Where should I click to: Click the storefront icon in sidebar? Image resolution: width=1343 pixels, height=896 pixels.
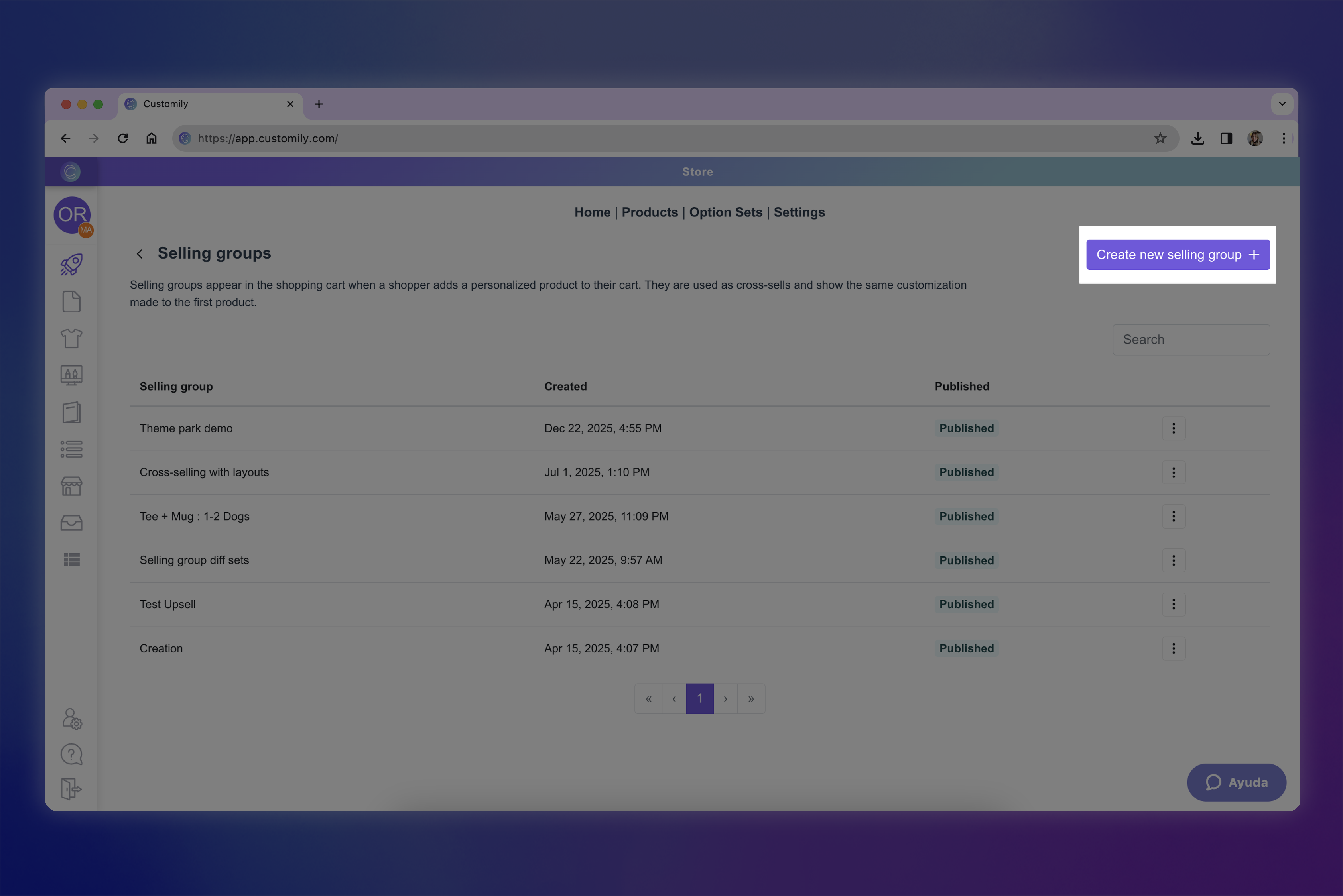[71, 486]
